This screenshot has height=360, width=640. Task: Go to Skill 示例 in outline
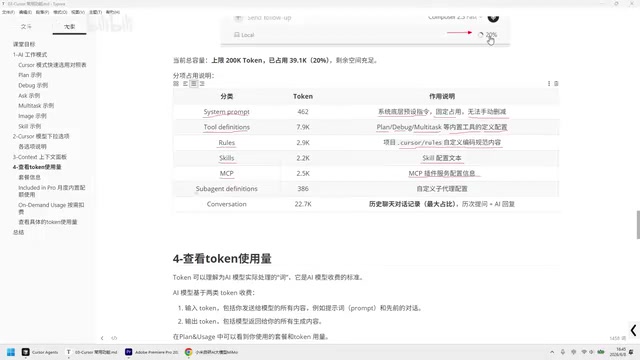tap(29, 126)
